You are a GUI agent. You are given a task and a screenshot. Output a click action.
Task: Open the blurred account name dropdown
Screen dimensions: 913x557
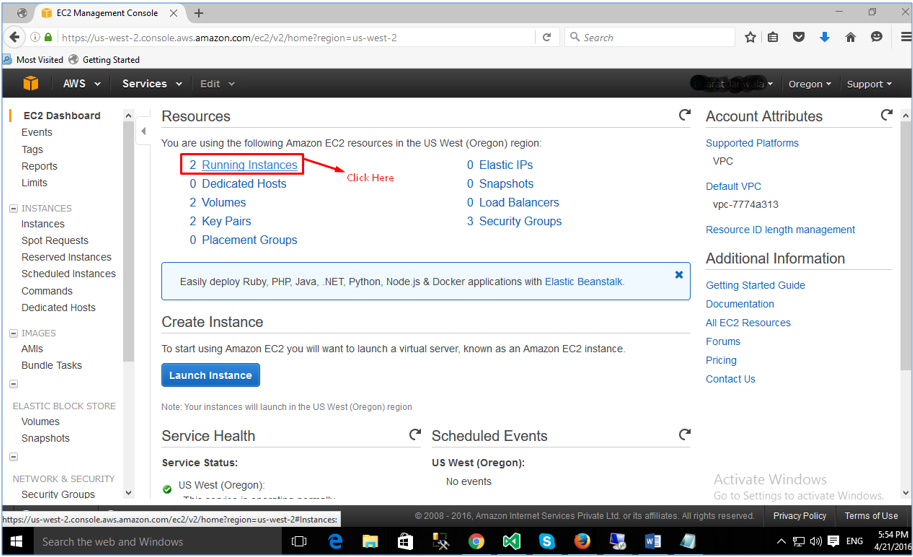pos(732,84)
